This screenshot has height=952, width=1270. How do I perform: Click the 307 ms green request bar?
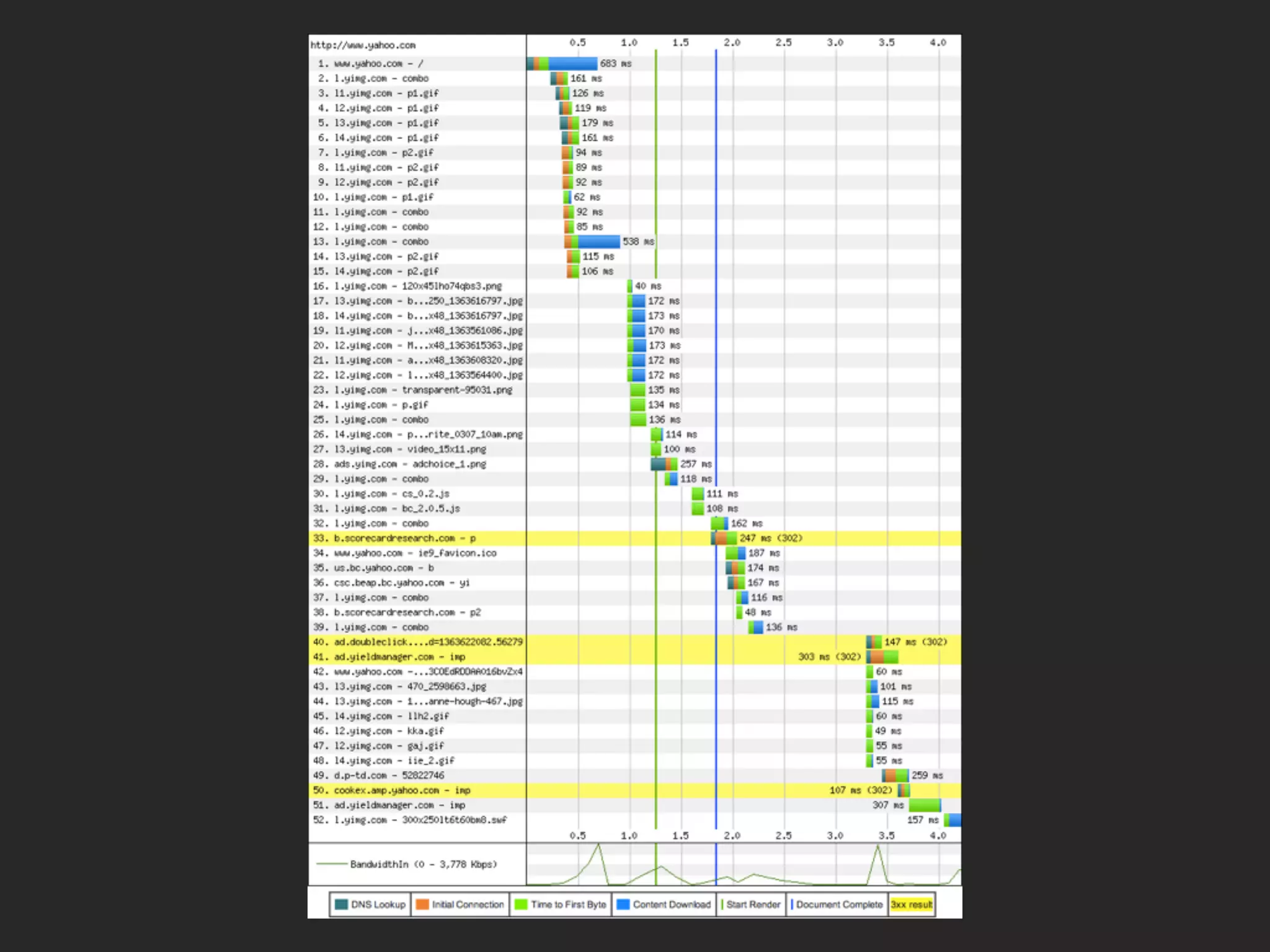tap(925, 805)
